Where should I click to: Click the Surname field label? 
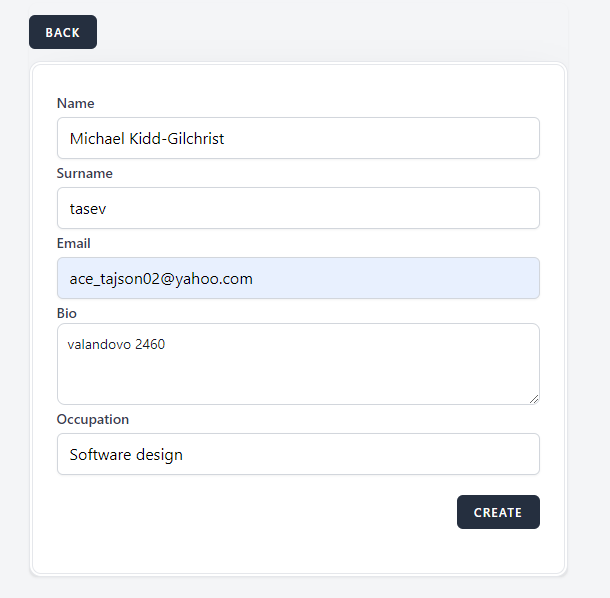coord(85,173)
